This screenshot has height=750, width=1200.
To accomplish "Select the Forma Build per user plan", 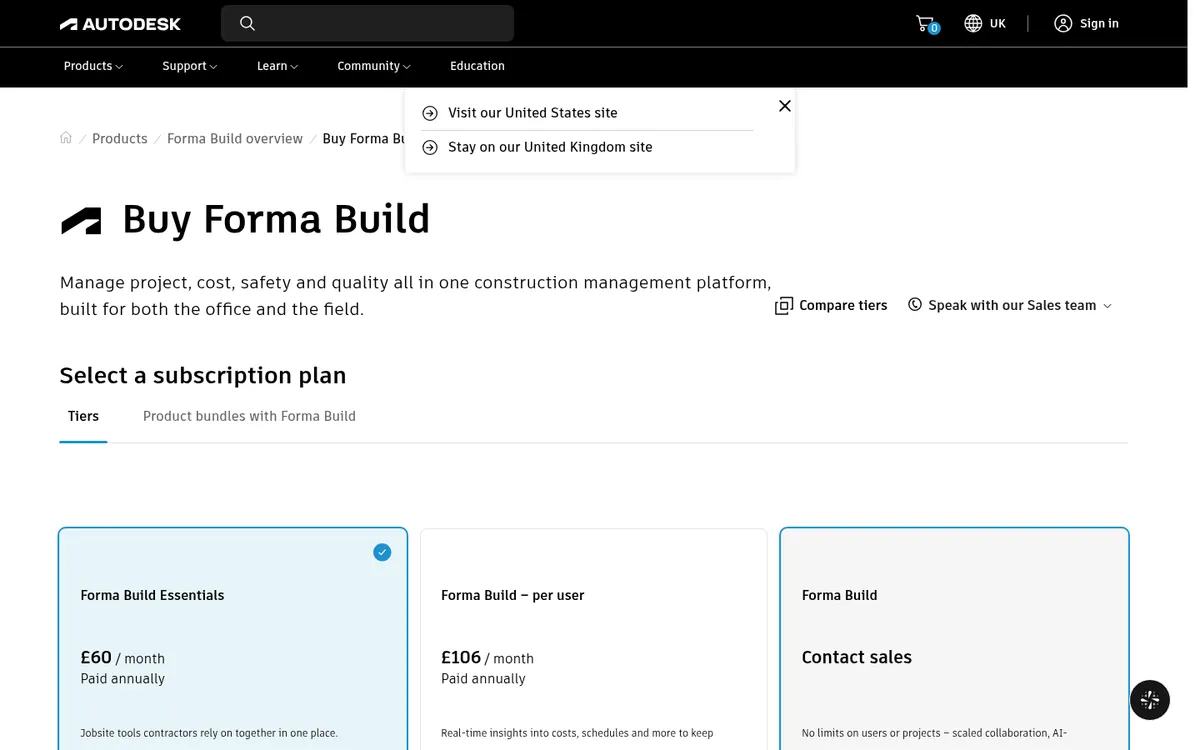I will pyautogui.click(x=594, y=639).
